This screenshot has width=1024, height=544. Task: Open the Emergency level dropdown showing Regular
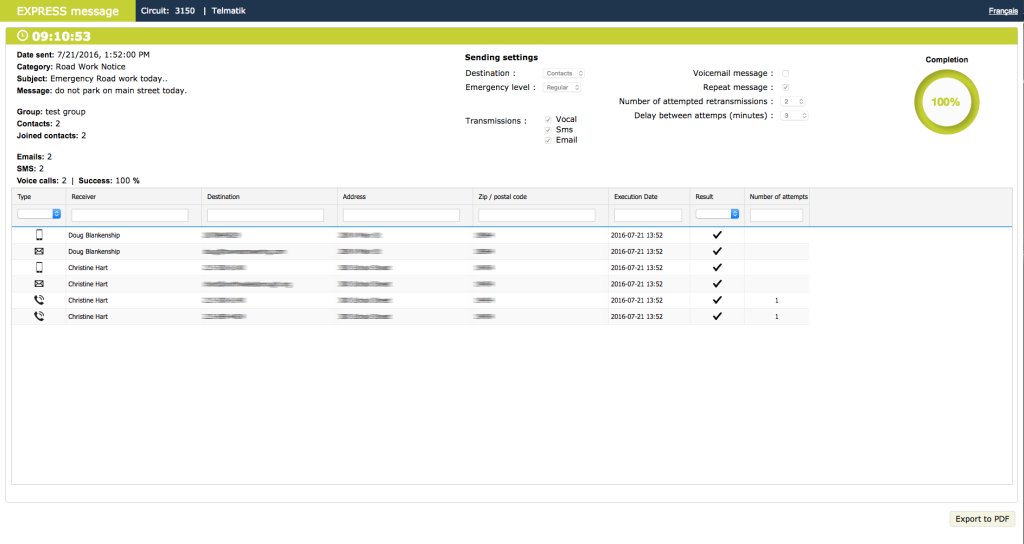562,88
